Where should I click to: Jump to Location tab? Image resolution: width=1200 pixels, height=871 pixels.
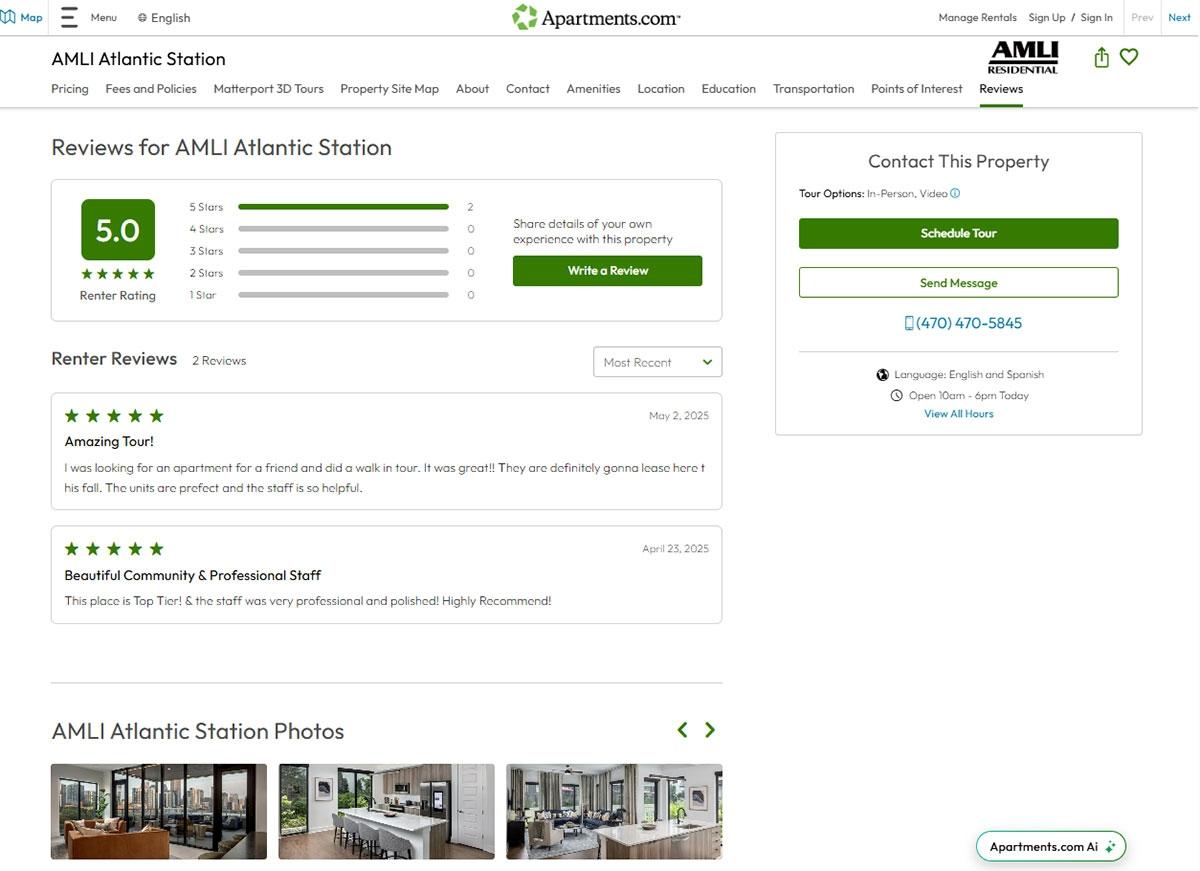coord(661,89)
